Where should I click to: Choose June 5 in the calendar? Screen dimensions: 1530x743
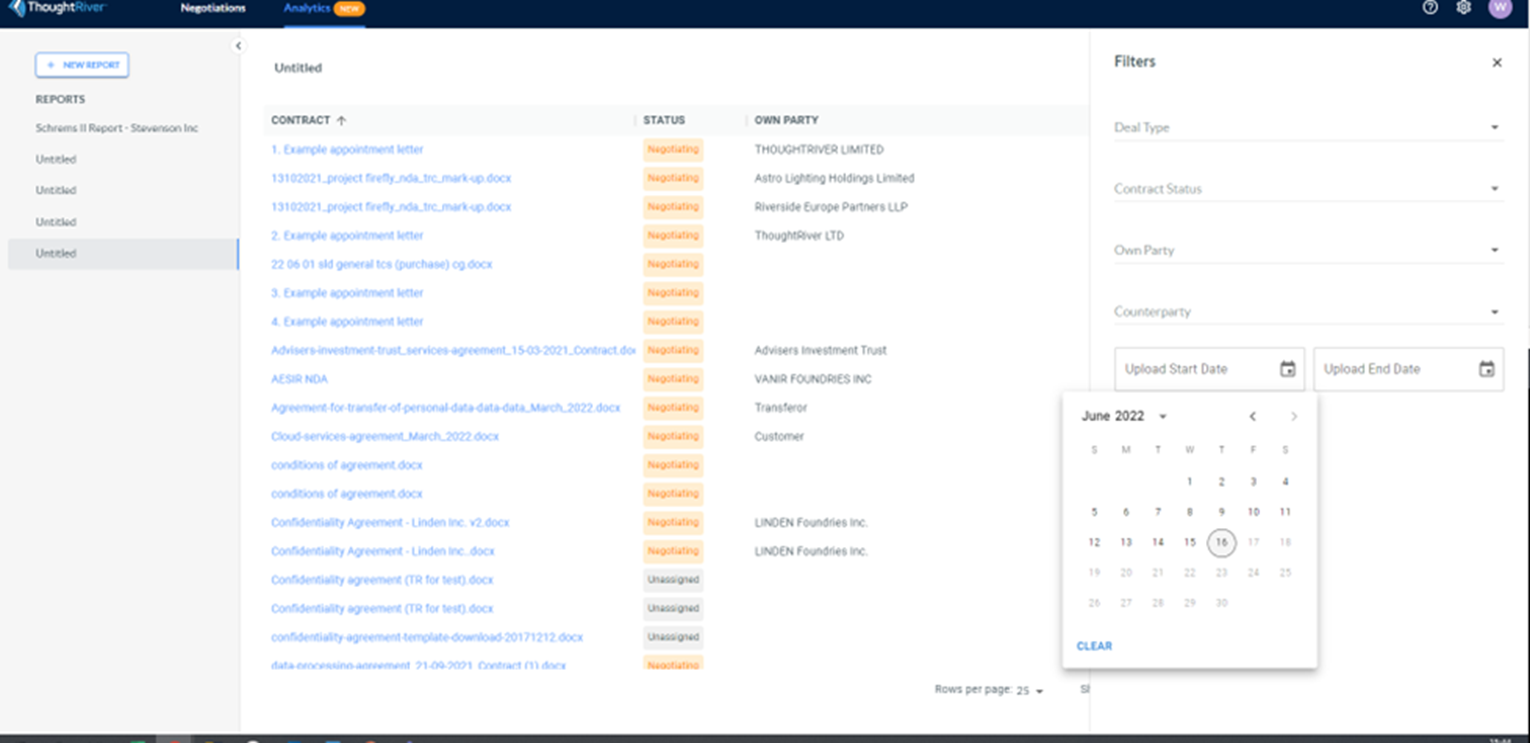[x=1094, y=512]
